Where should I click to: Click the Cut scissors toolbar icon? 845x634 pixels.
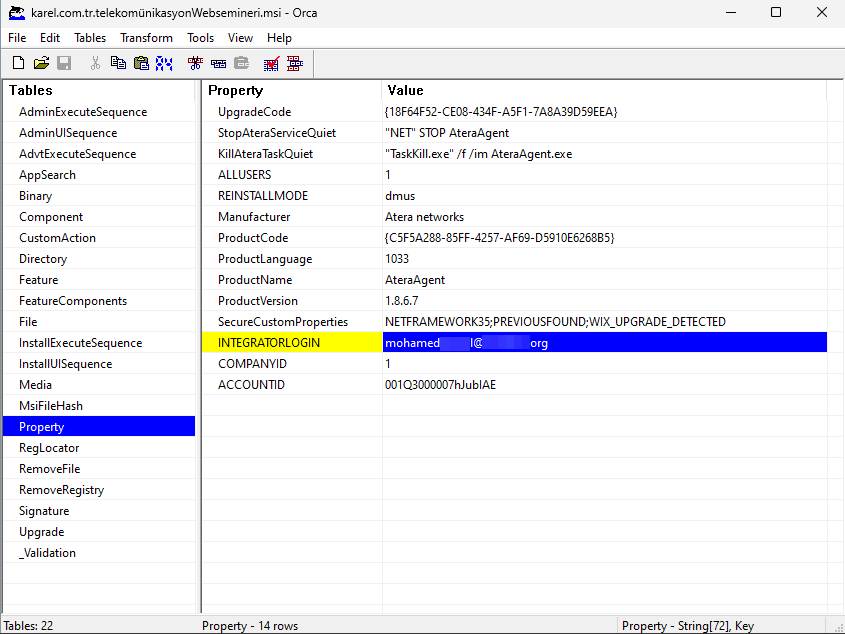point(95,63)
